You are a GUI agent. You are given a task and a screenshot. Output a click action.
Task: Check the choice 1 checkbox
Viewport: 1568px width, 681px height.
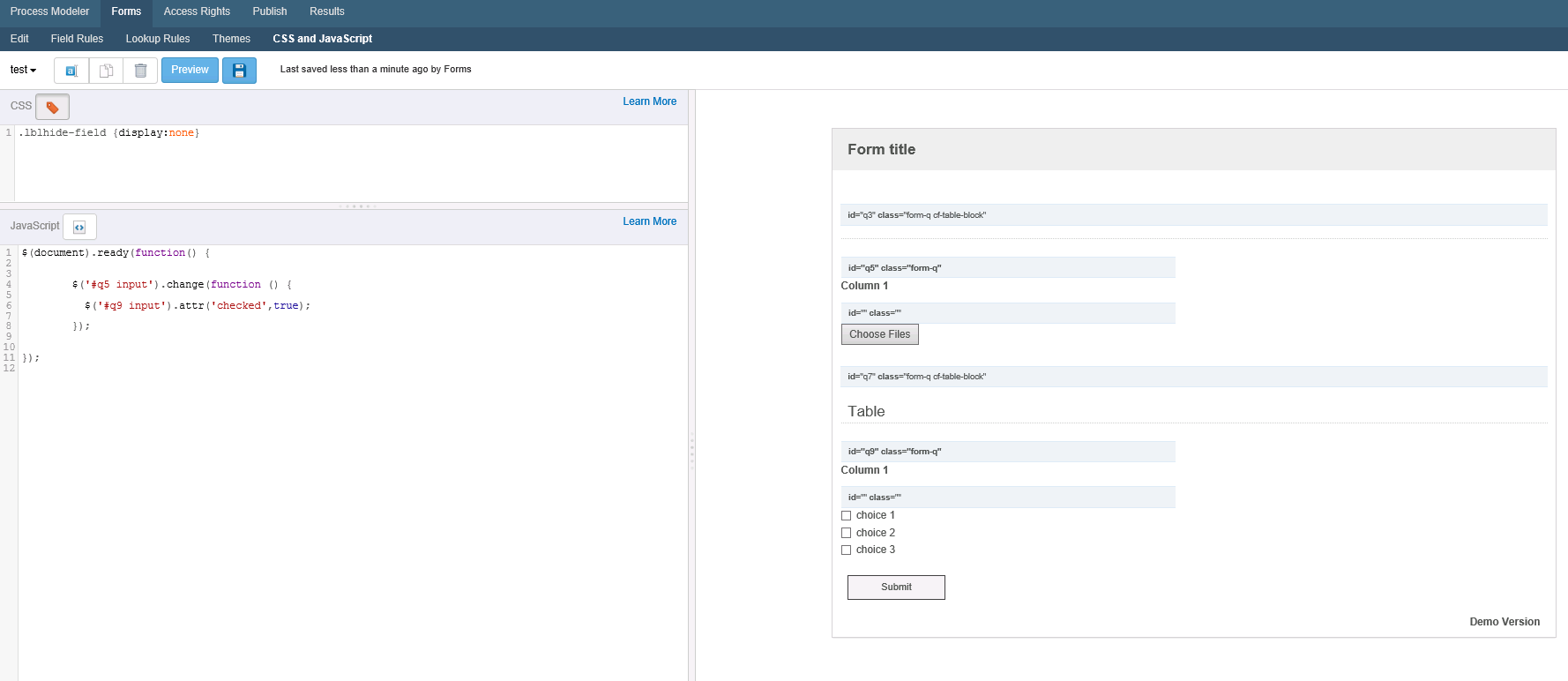[x=847, y=516]
